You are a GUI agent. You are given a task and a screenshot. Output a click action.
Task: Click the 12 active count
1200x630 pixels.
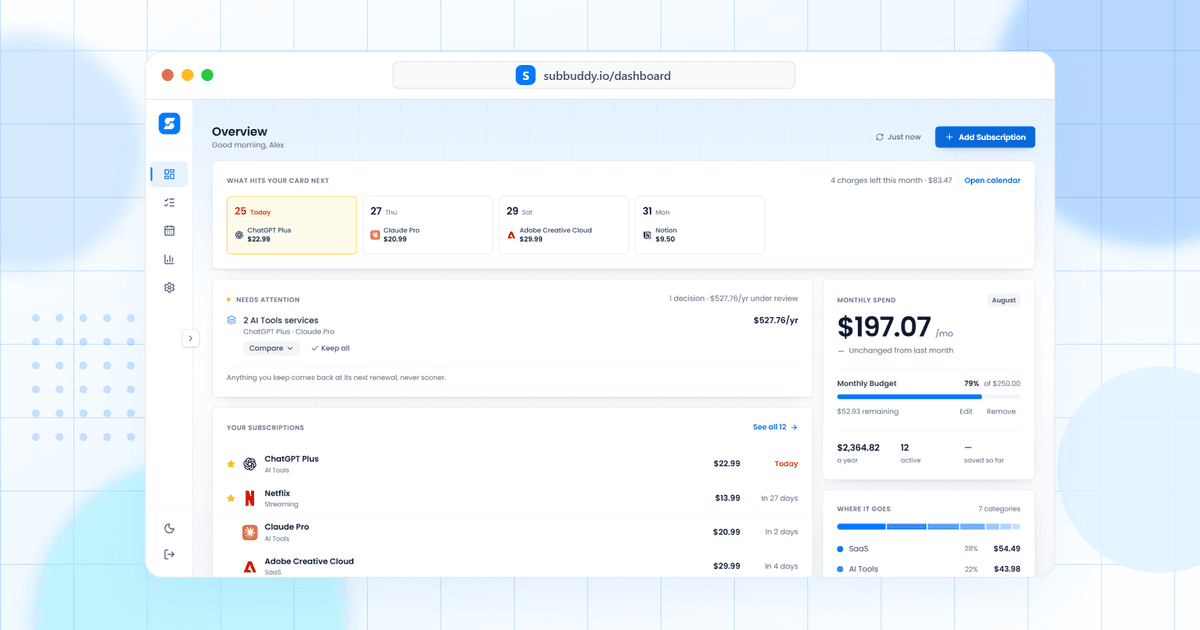pos(905,448)
